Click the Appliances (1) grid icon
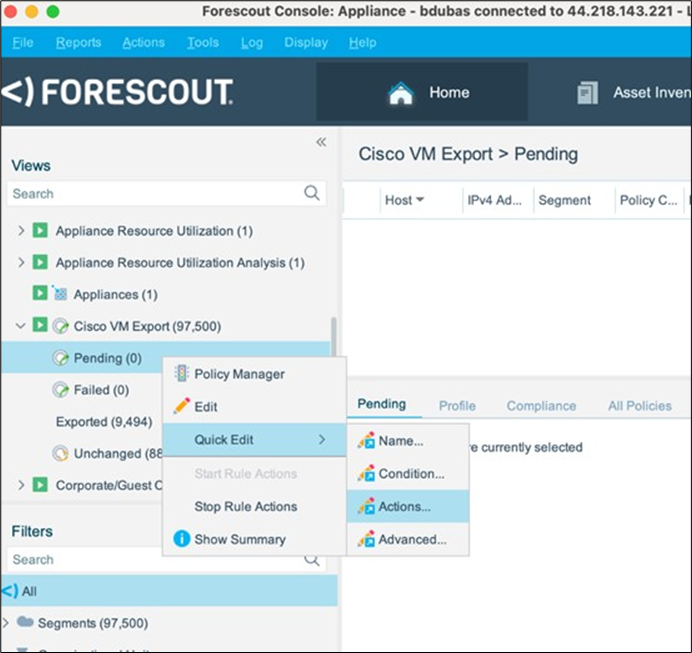 60,293
